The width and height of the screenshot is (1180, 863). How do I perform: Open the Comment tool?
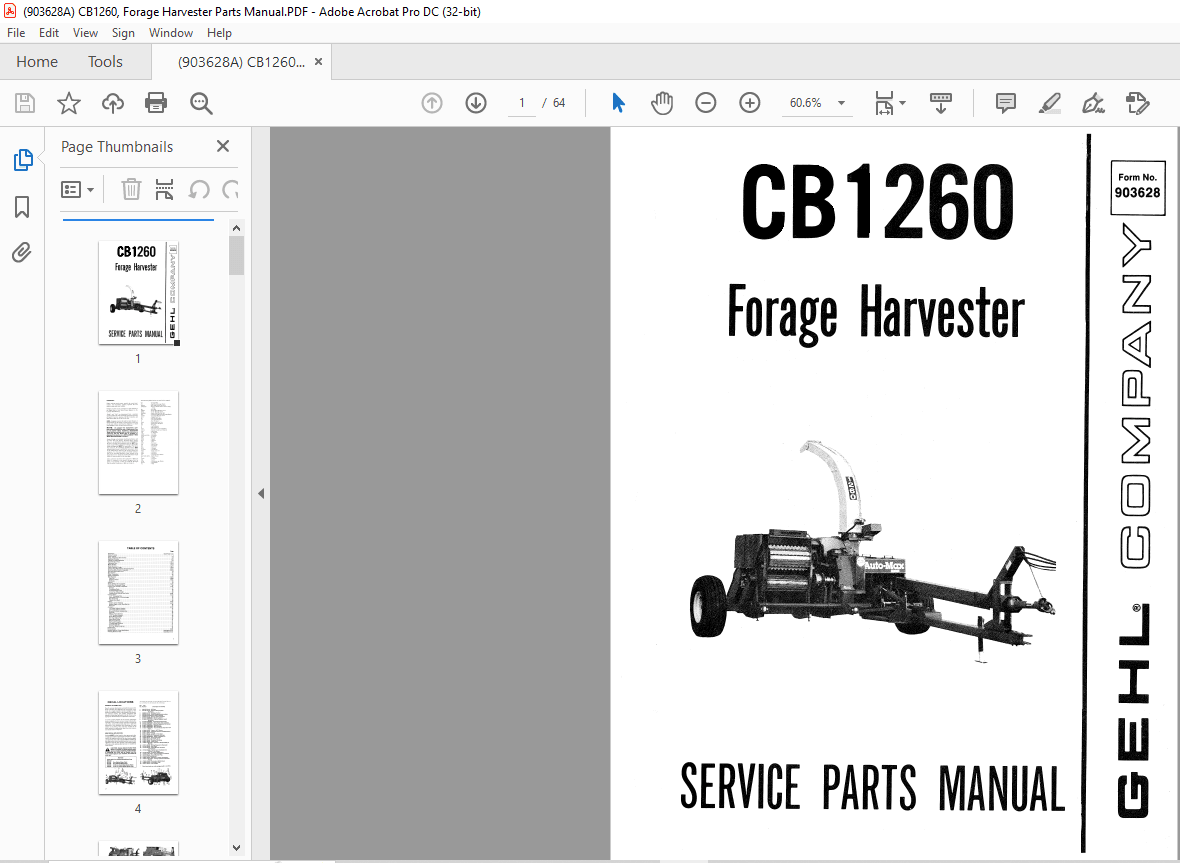(1005, 102)
